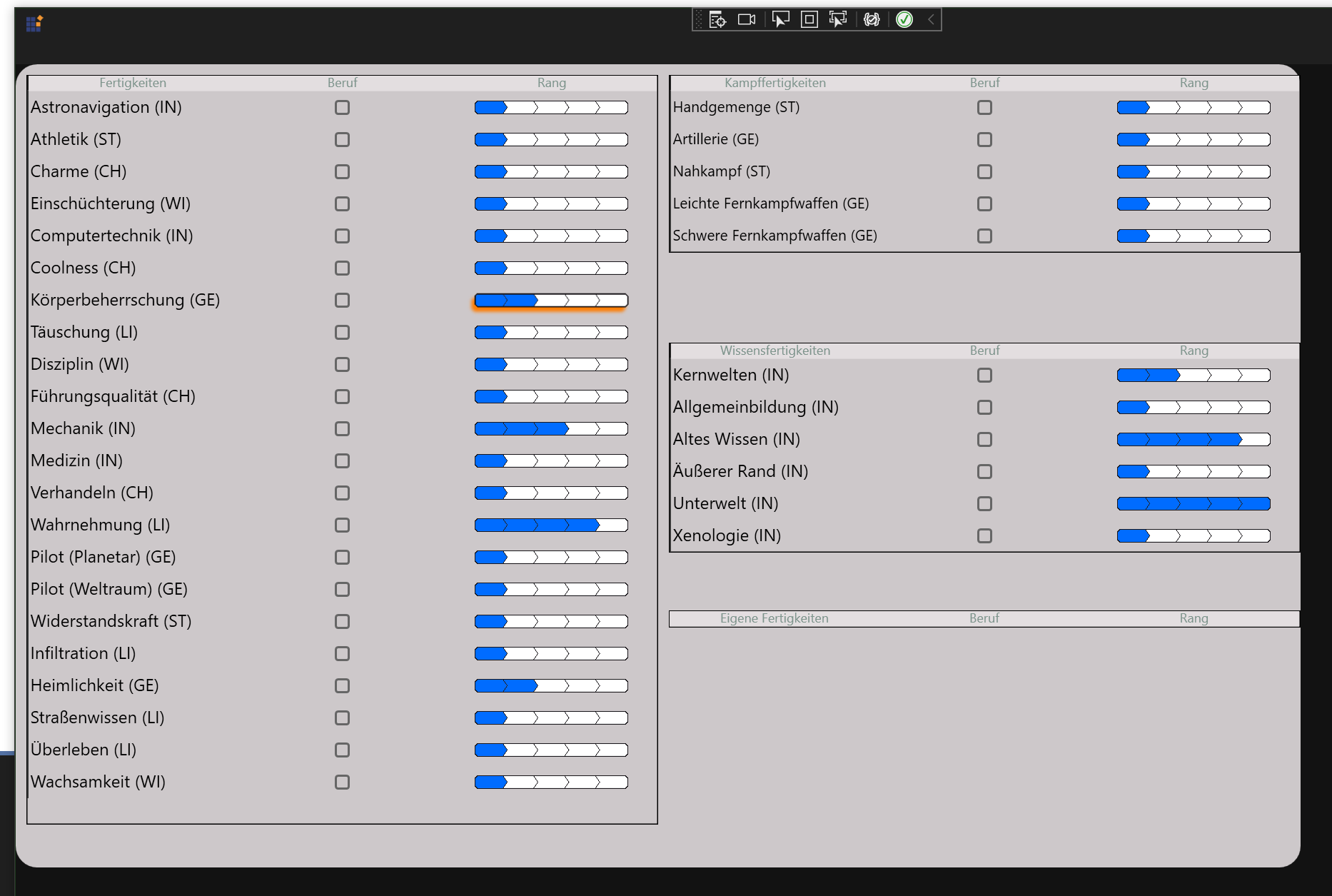Tick the Beruf checkbox for Mechanik (IN)

(x=343, y=428)
